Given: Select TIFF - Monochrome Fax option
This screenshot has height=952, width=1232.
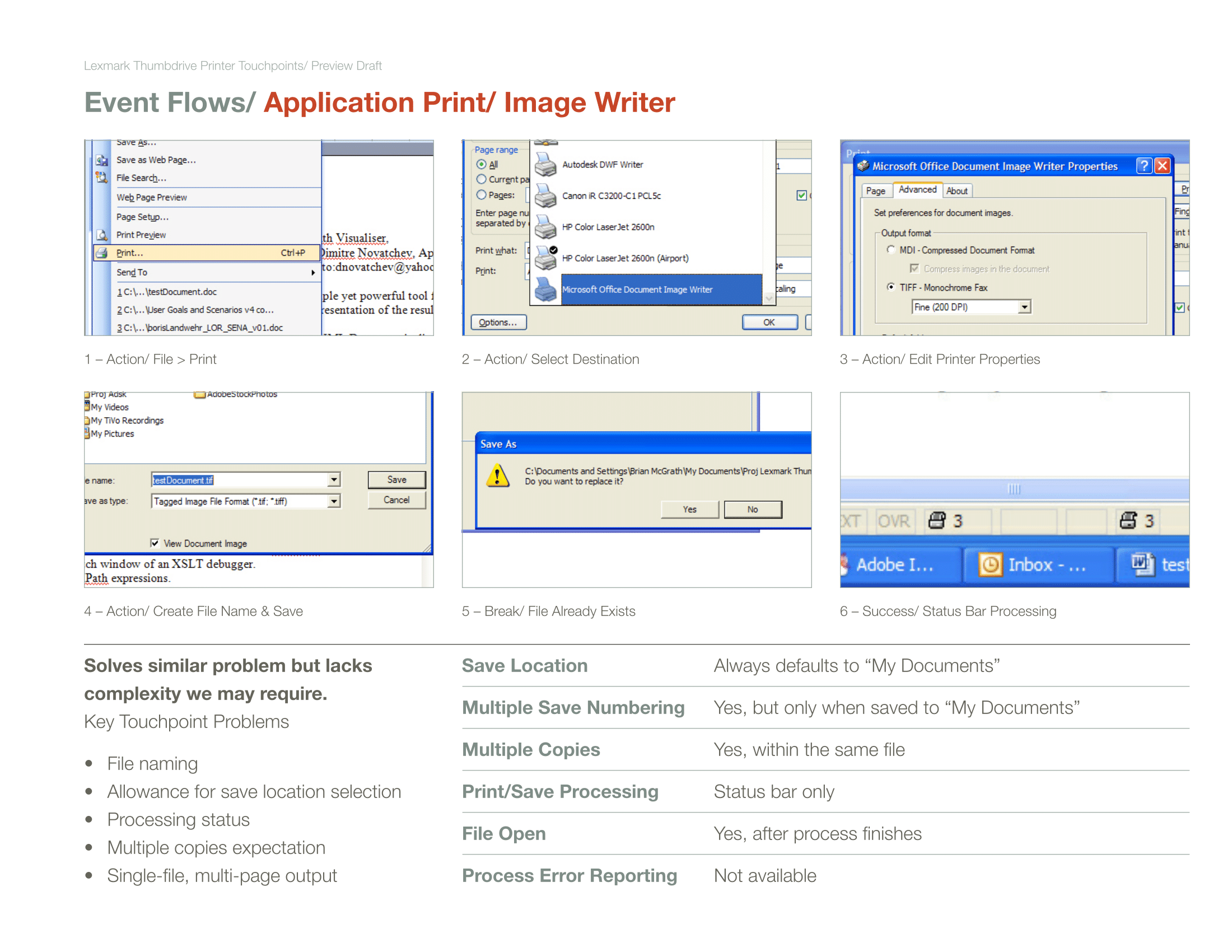Looking at the screenshot, I should tap(891, 287).
